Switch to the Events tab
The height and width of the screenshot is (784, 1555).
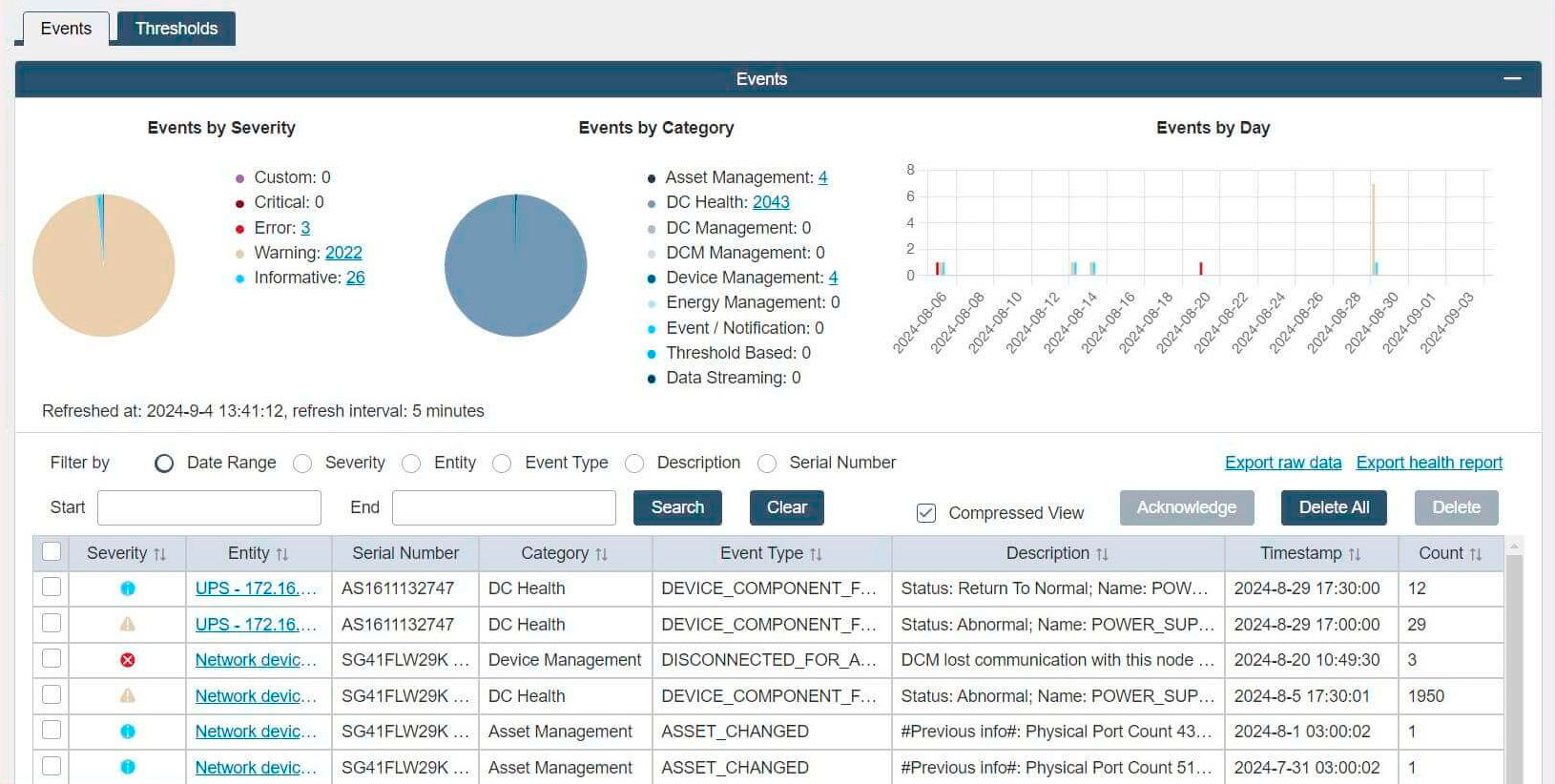coord(66,29)
